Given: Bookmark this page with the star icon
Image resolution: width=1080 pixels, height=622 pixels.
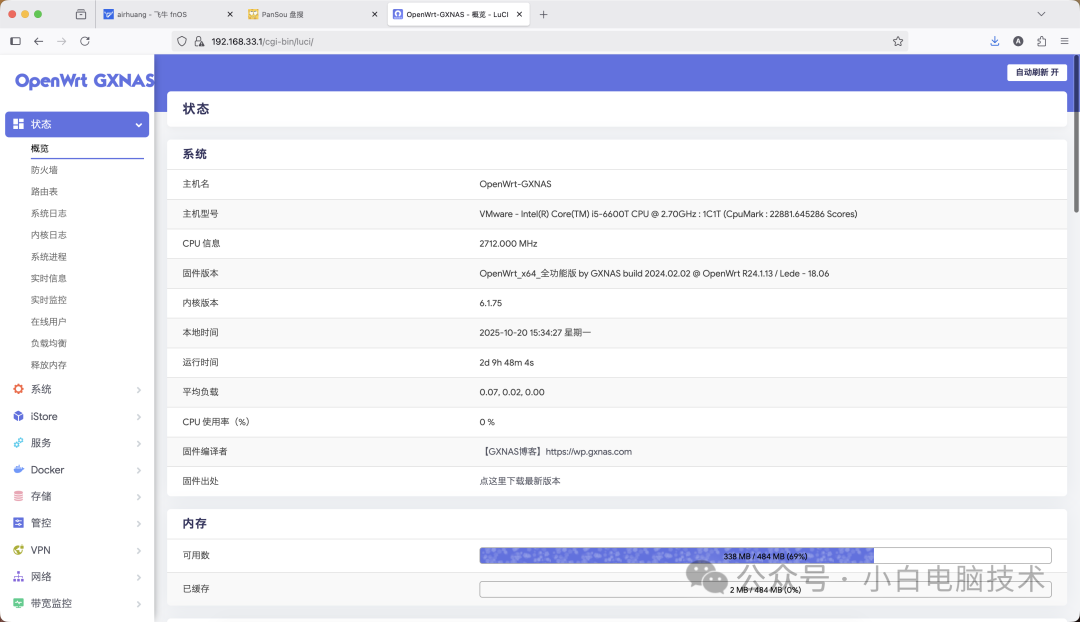Looking at the screenshot, I should 897,41.
